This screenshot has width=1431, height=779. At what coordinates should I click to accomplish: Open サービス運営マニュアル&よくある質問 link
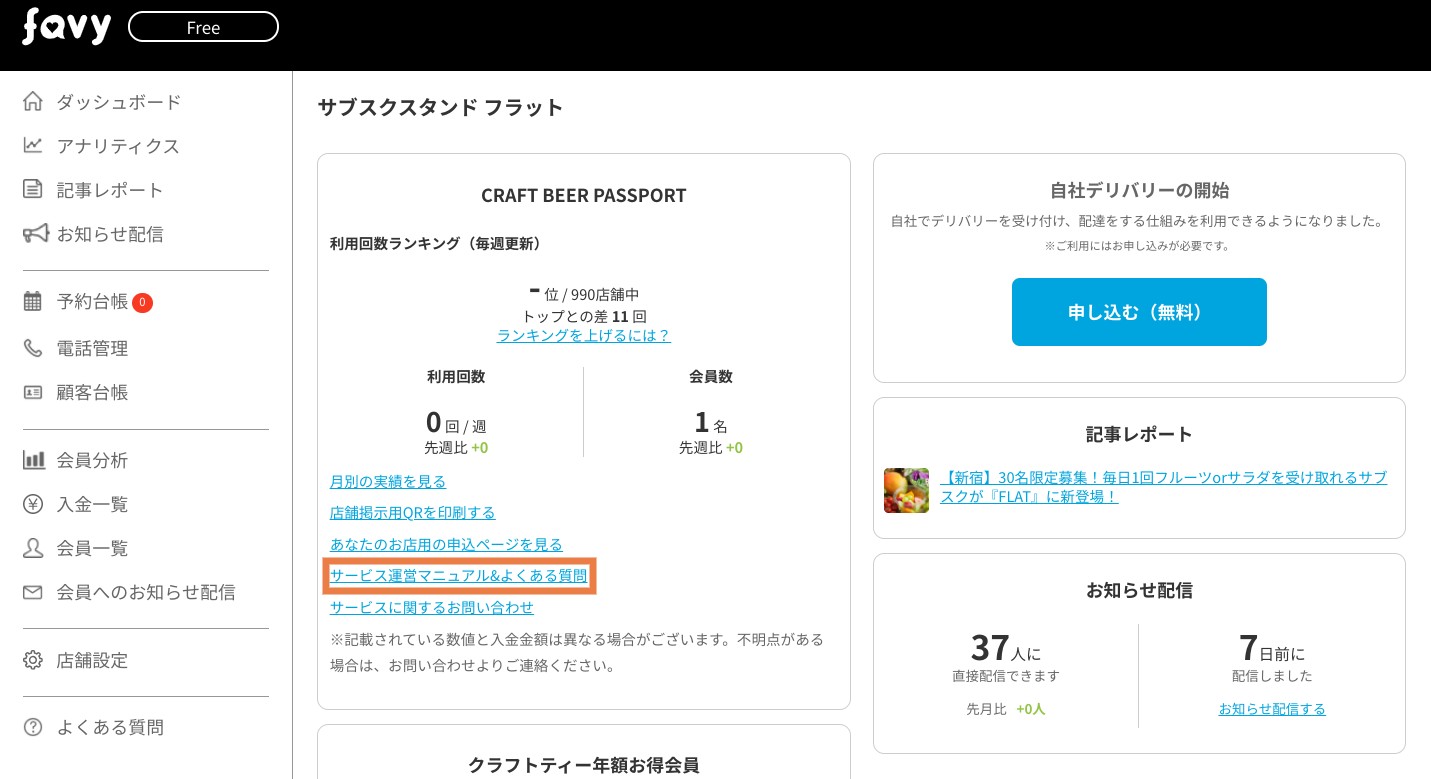click(459, 575)
